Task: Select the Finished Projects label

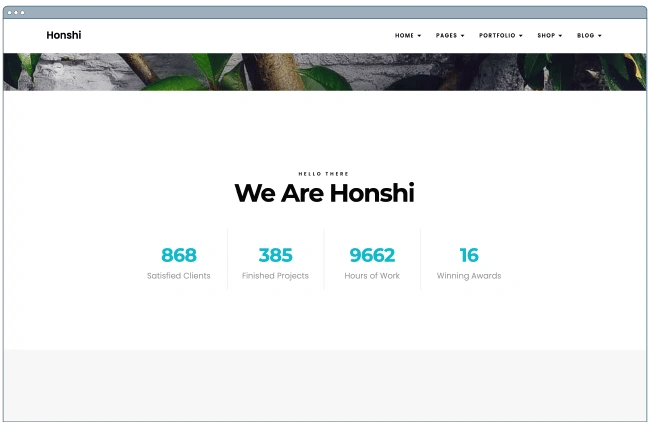Action: [x=275, y=276]
